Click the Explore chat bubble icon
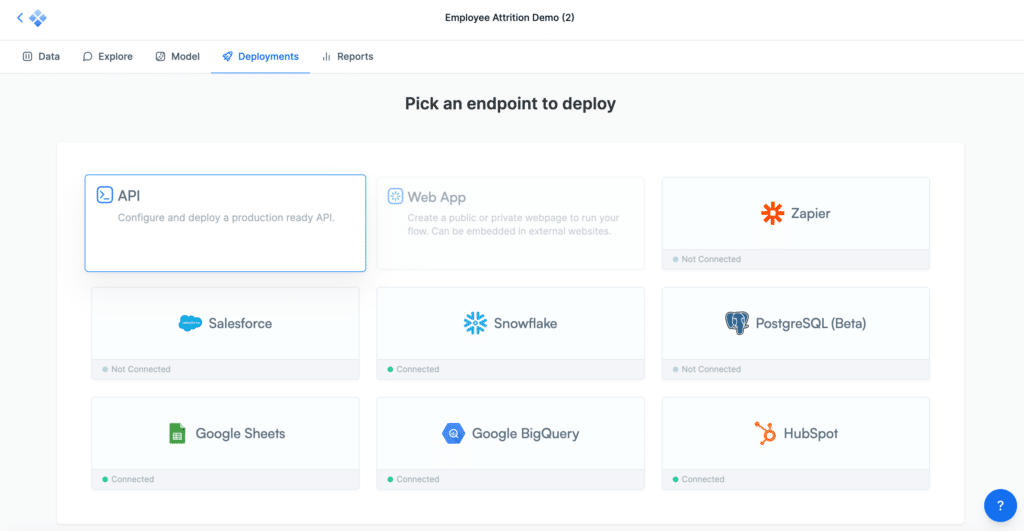This screenshot has width=1024, height=531. (88, 57)
